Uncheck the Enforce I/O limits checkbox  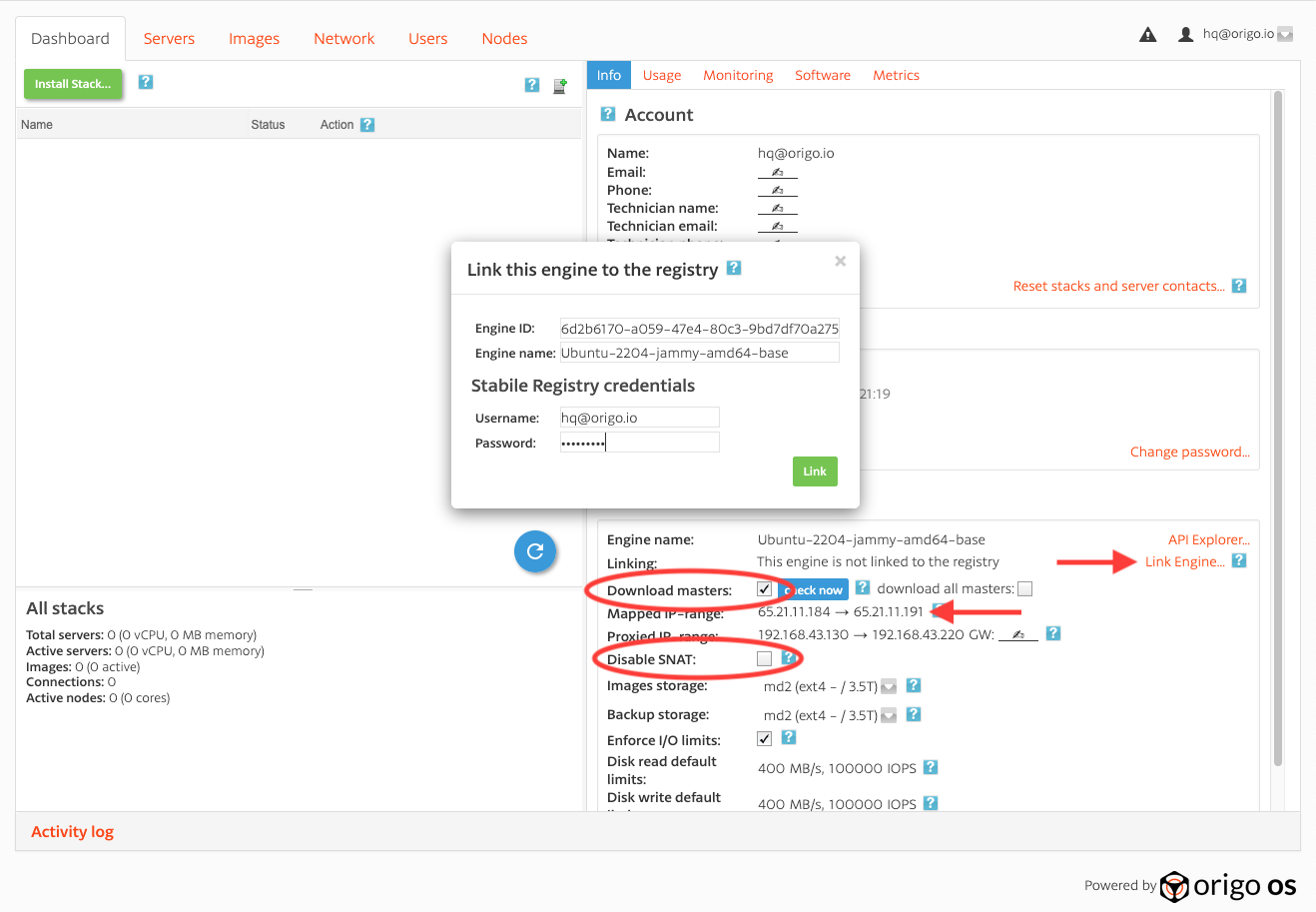pyautogui.click(x=765, y=738)
